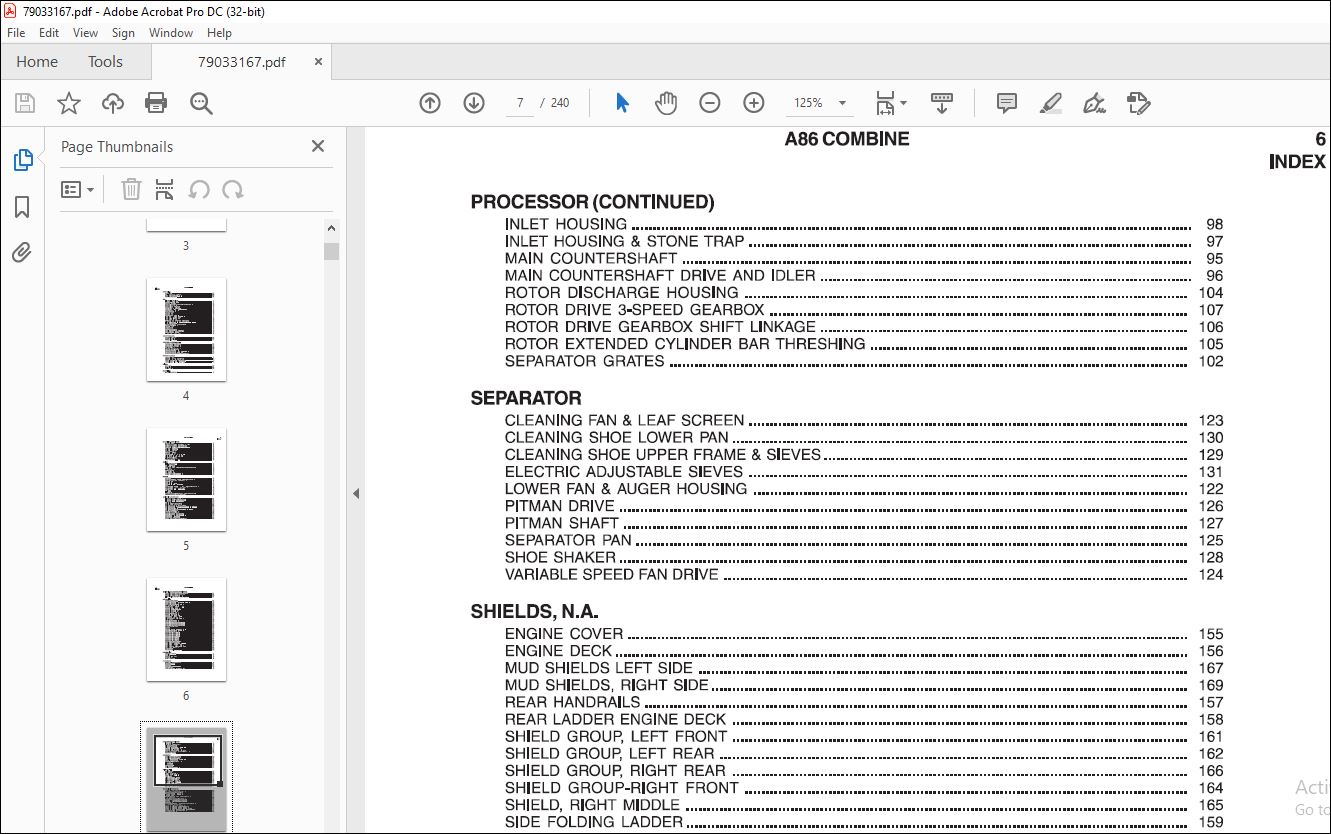
Task: Click the PITMAN SHAFT index entry
Action: pyautogui.click(x=863, y=523)
